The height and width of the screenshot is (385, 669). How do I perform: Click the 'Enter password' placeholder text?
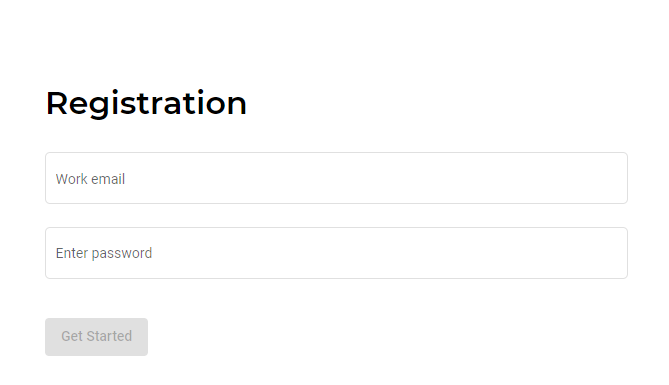coord(104,253)
